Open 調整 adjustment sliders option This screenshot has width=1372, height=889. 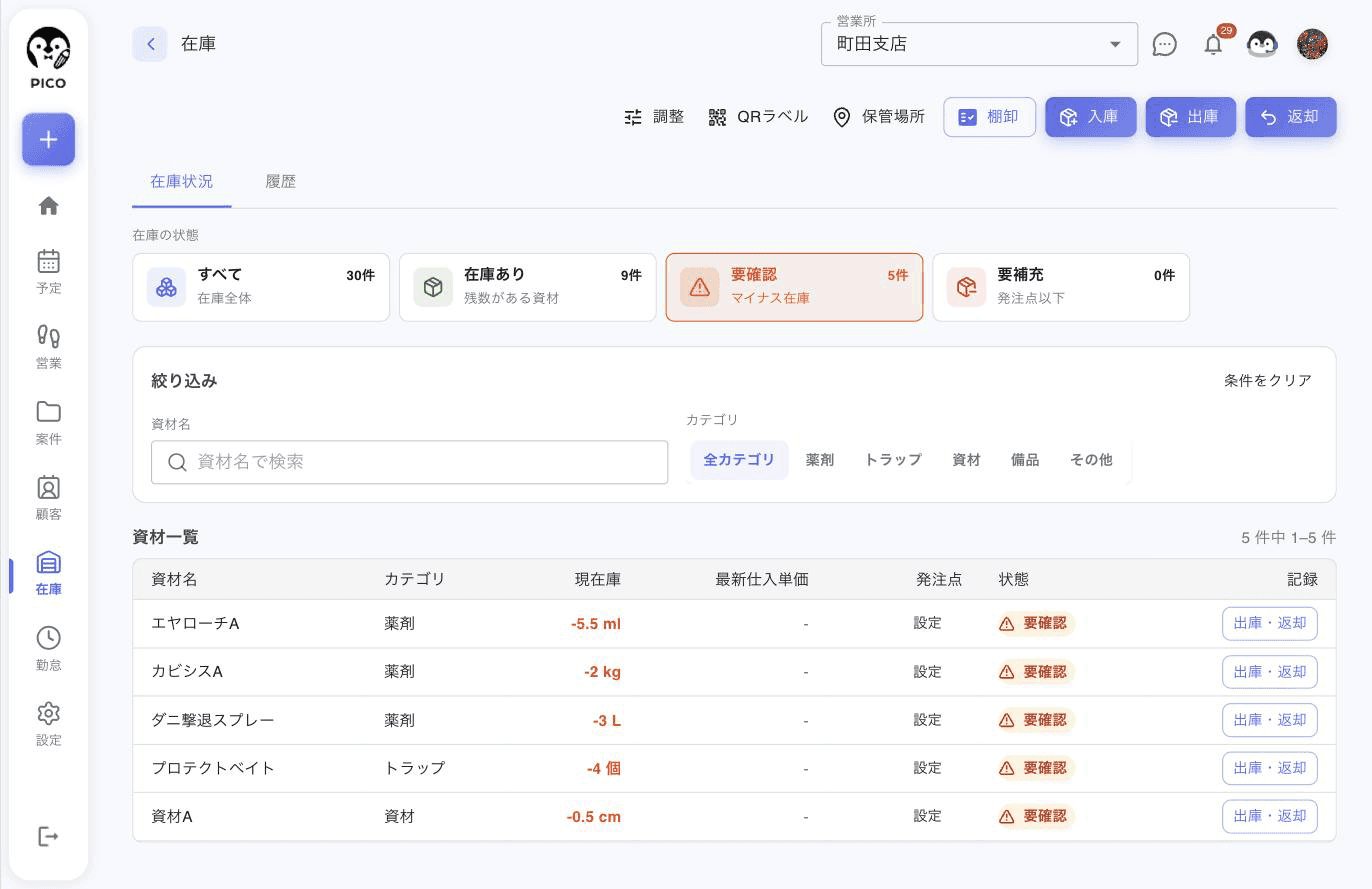point(654,117)
